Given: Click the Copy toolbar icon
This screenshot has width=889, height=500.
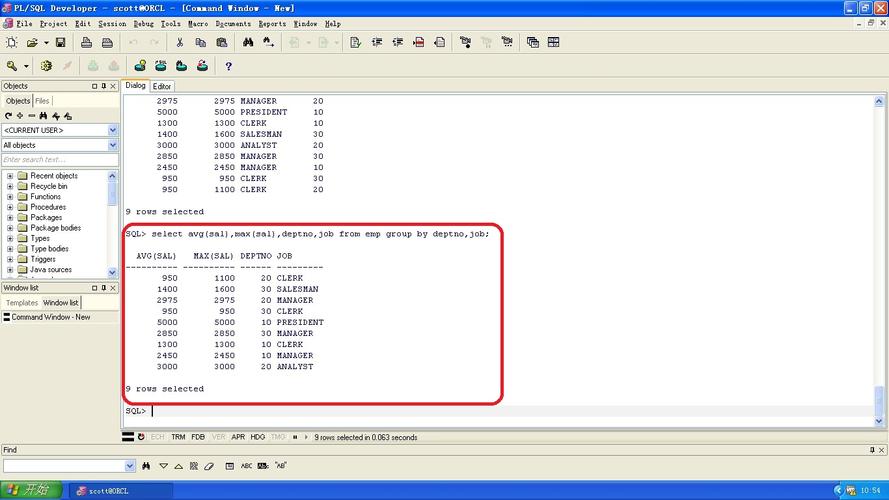Looking at the screenshot, I should [x=200, y=43].
